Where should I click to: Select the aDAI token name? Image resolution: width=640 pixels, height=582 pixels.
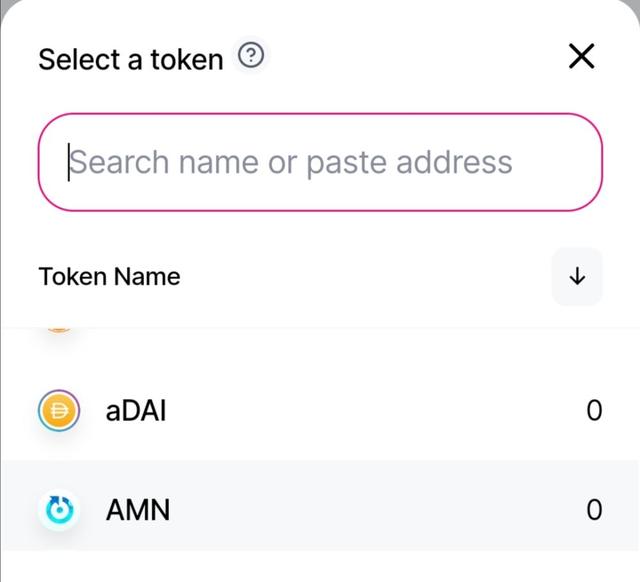pyautogui.click(x=136, y=411)
